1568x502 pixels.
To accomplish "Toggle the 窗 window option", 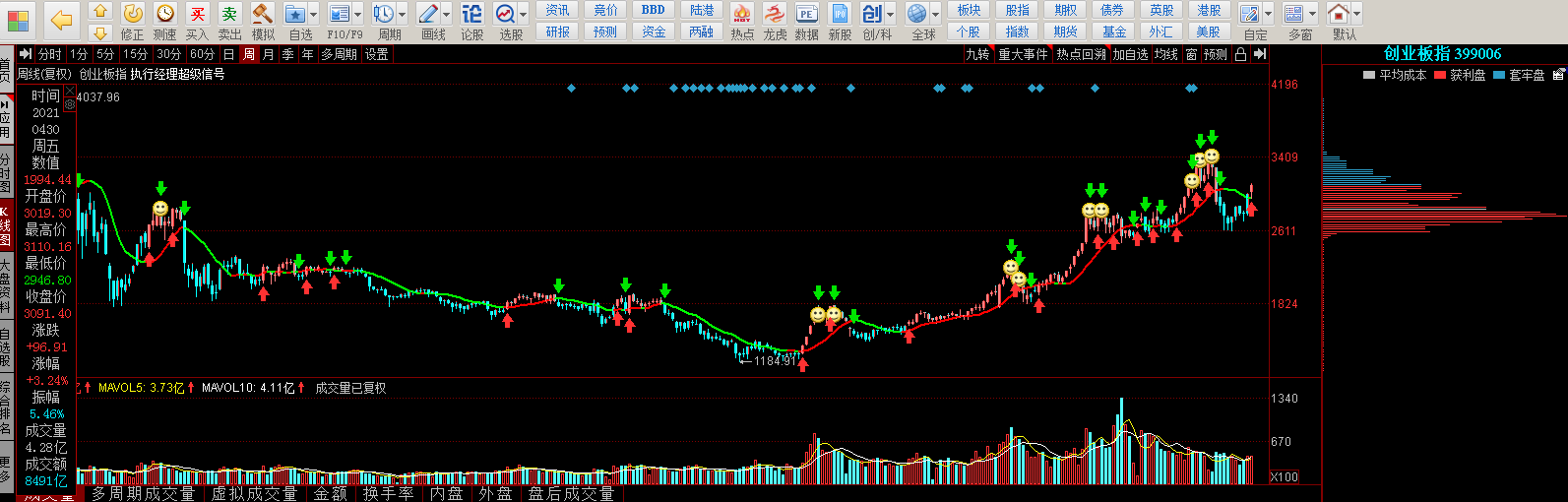I will pyautogui.click(x=1191, y=54).
